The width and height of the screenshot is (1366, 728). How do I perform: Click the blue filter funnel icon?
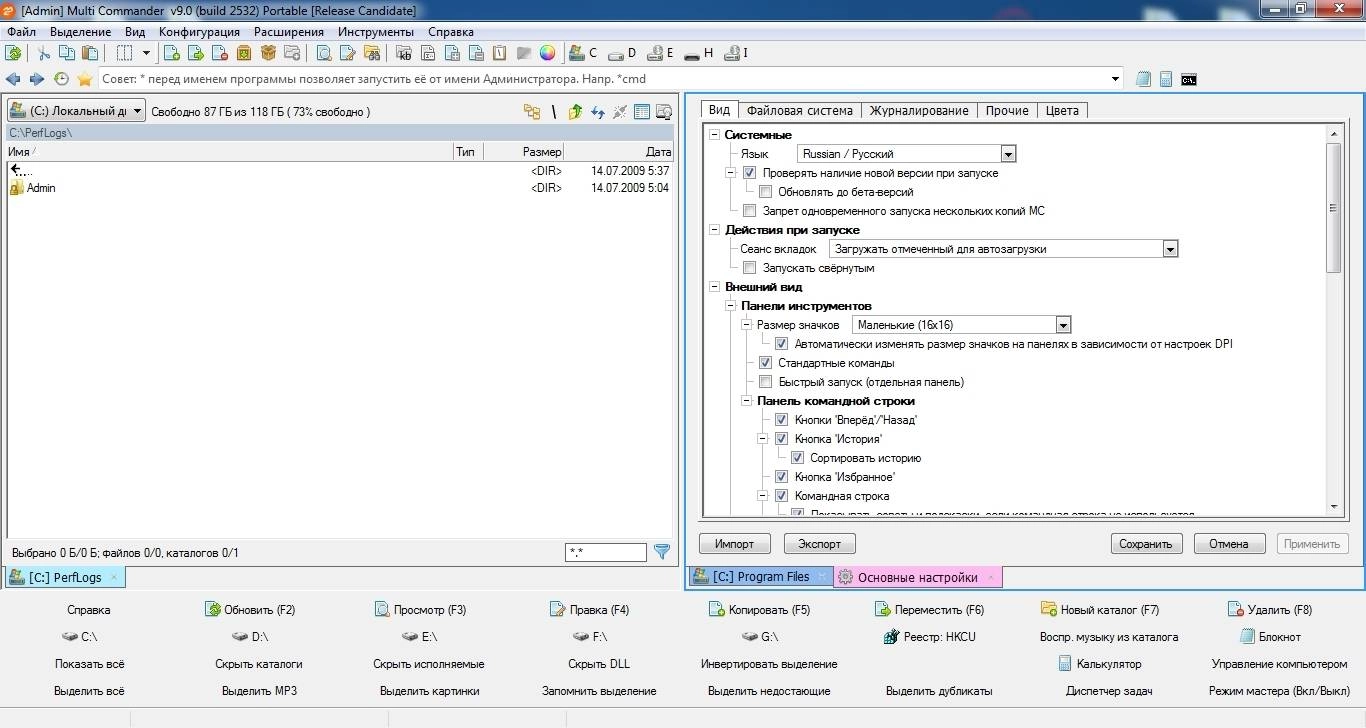pyautogui.click(x=661, y=551)
